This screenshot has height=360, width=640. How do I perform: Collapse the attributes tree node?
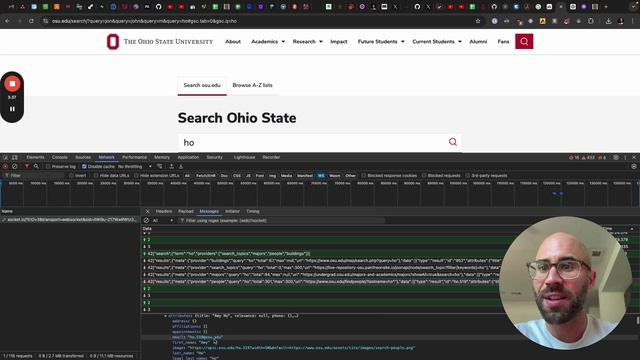click(165, 316)
